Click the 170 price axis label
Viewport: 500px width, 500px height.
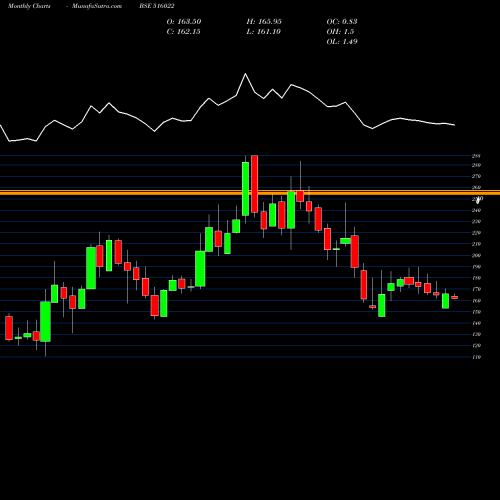[x=476, y=289]
